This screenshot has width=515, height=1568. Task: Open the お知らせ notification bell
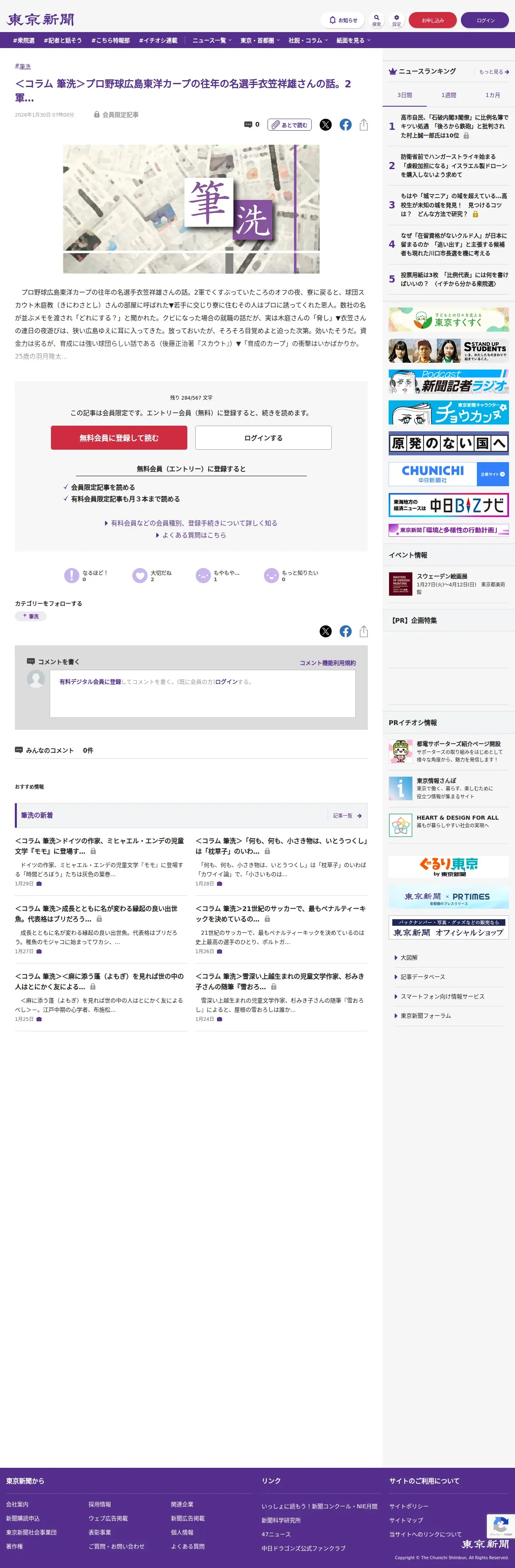(343, 20)
